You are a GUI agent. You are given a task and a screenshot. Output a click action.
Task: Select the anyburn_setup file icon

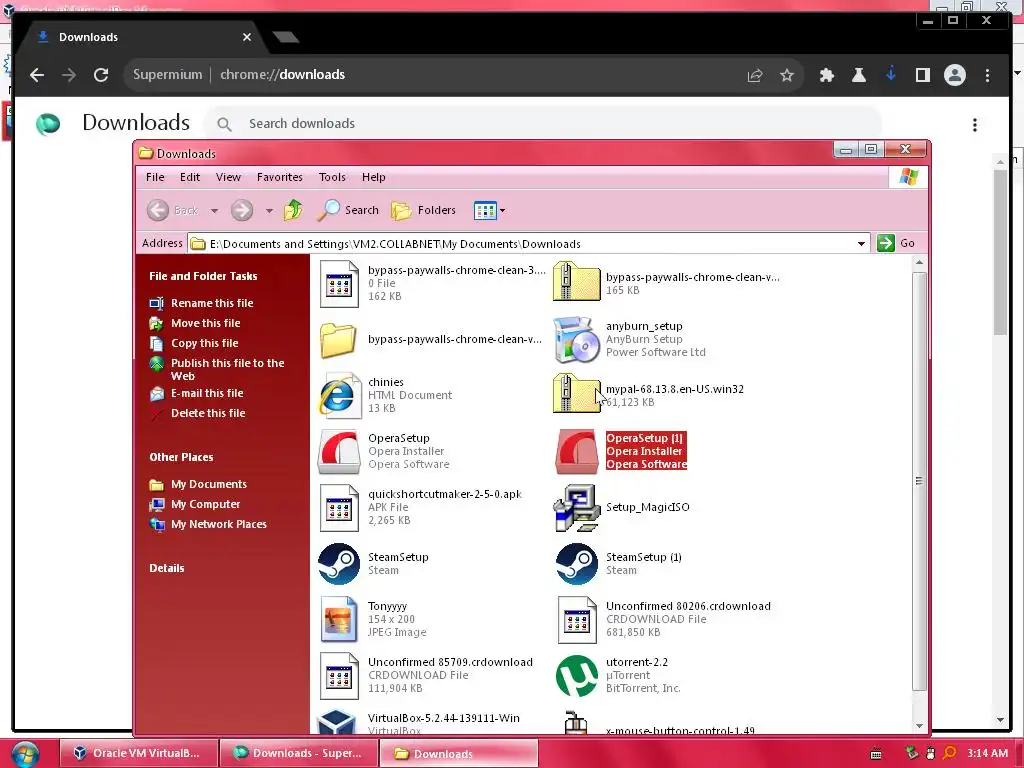pyautogui.click(x=577, y=340)
